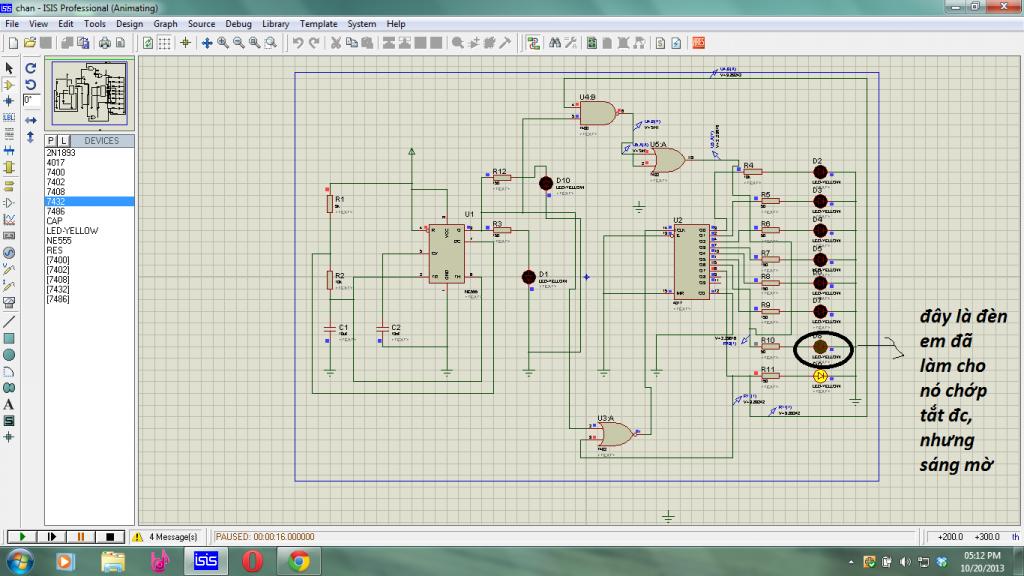Screen dimensions: 1024x576
Task: Stop the simulation
Action: click(108, 537)
